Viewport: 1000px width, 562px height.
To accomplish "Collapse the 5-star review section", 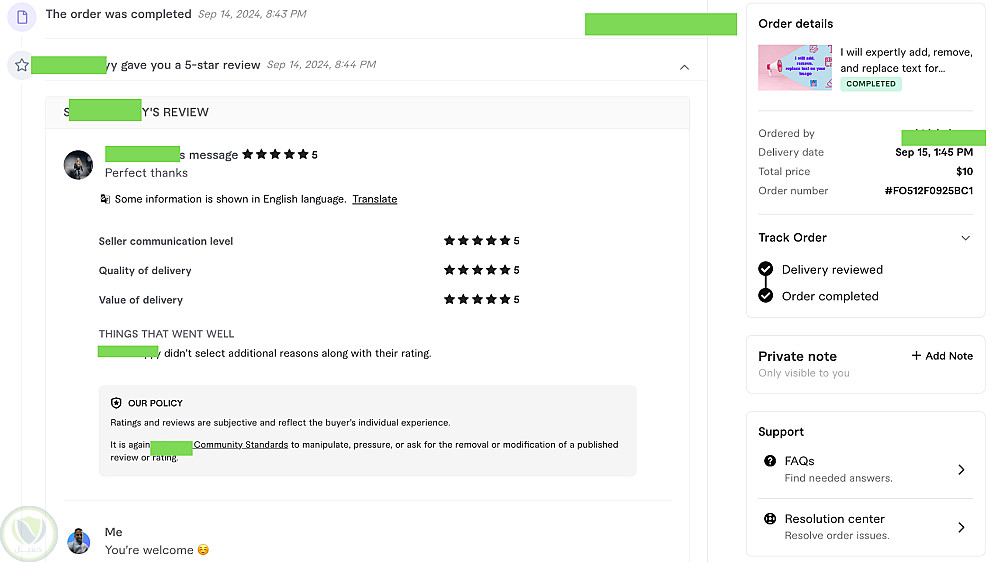I will click(684, 67).
